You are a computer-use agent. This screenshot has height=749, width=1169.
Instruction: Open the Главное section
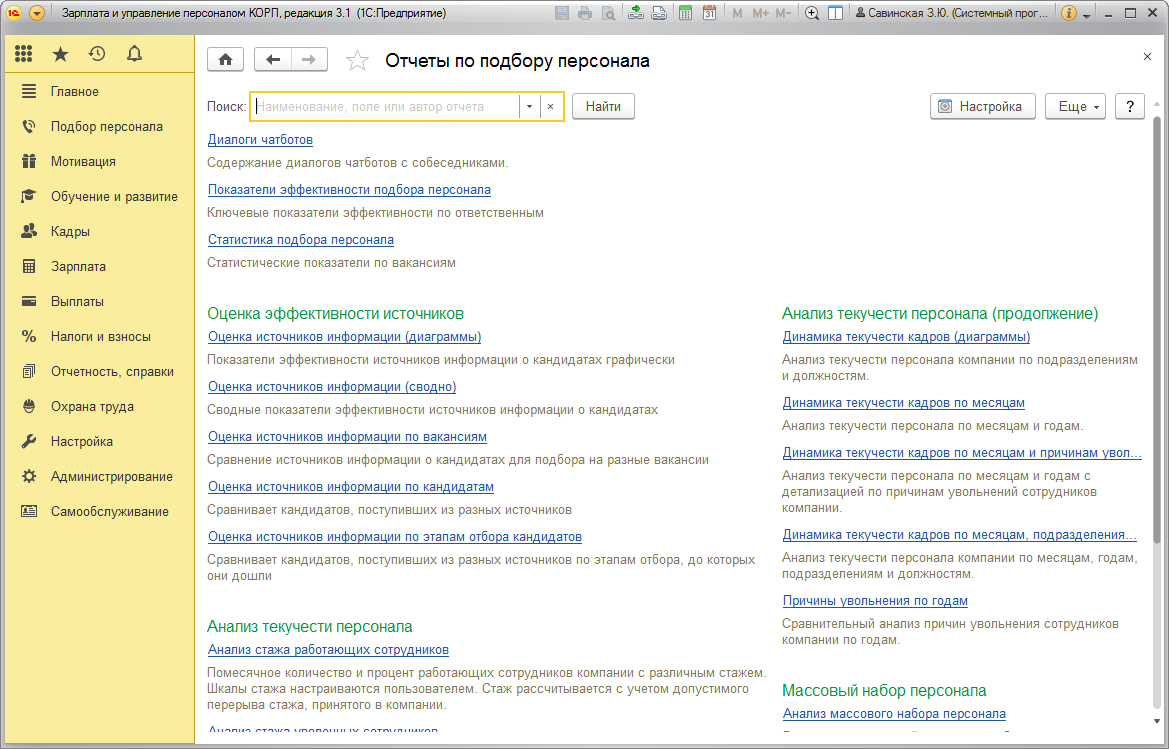99,92
